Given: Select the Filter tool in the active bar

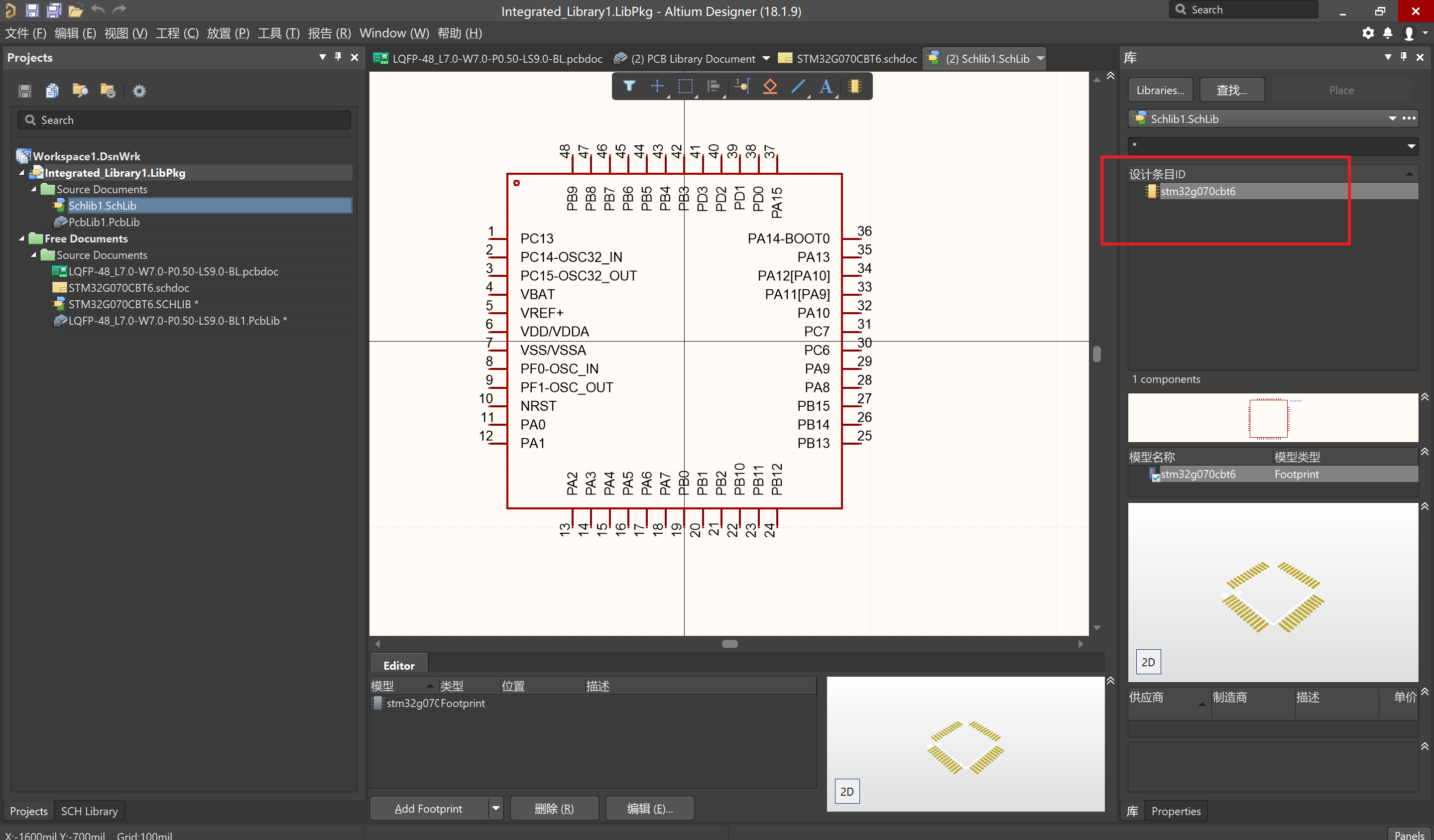Looking at the screenshot, I should click(x=629, y=87).
